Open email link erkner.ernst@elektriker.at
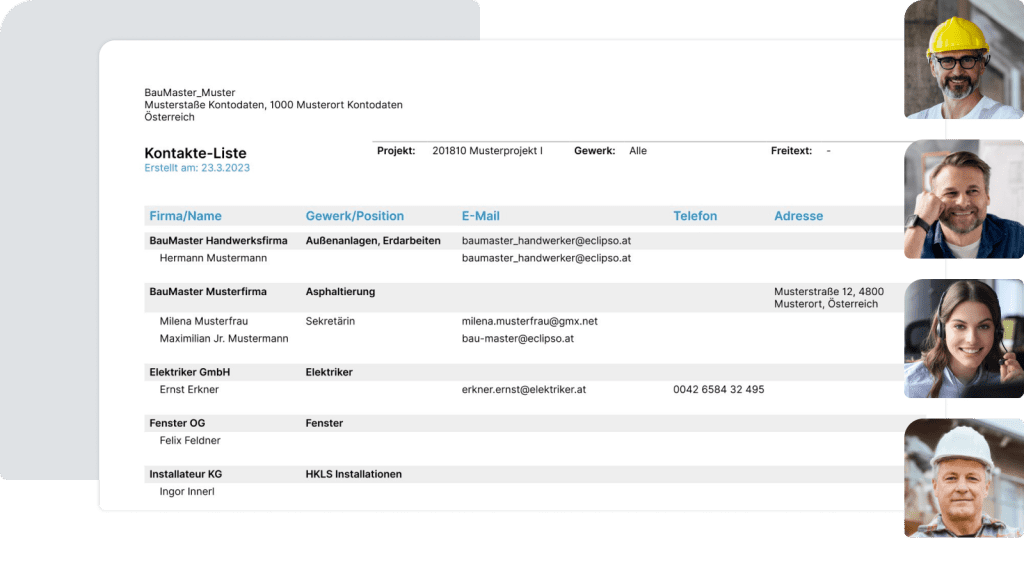The width and height of the screenshot is (1024, 576). tap(523, 389)
